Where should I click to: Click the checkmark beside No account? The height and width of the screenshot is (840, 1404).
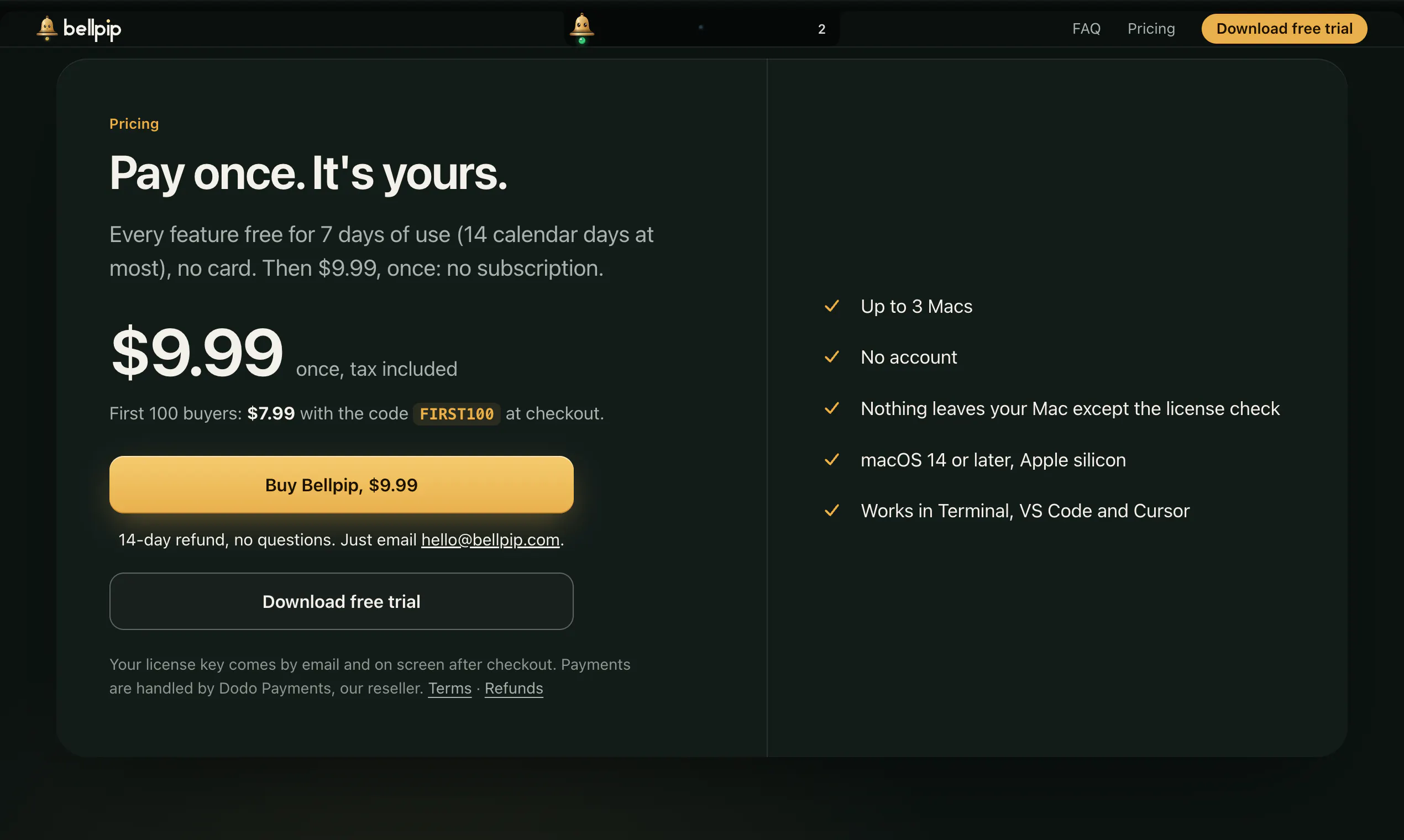(x=832, y=357)
